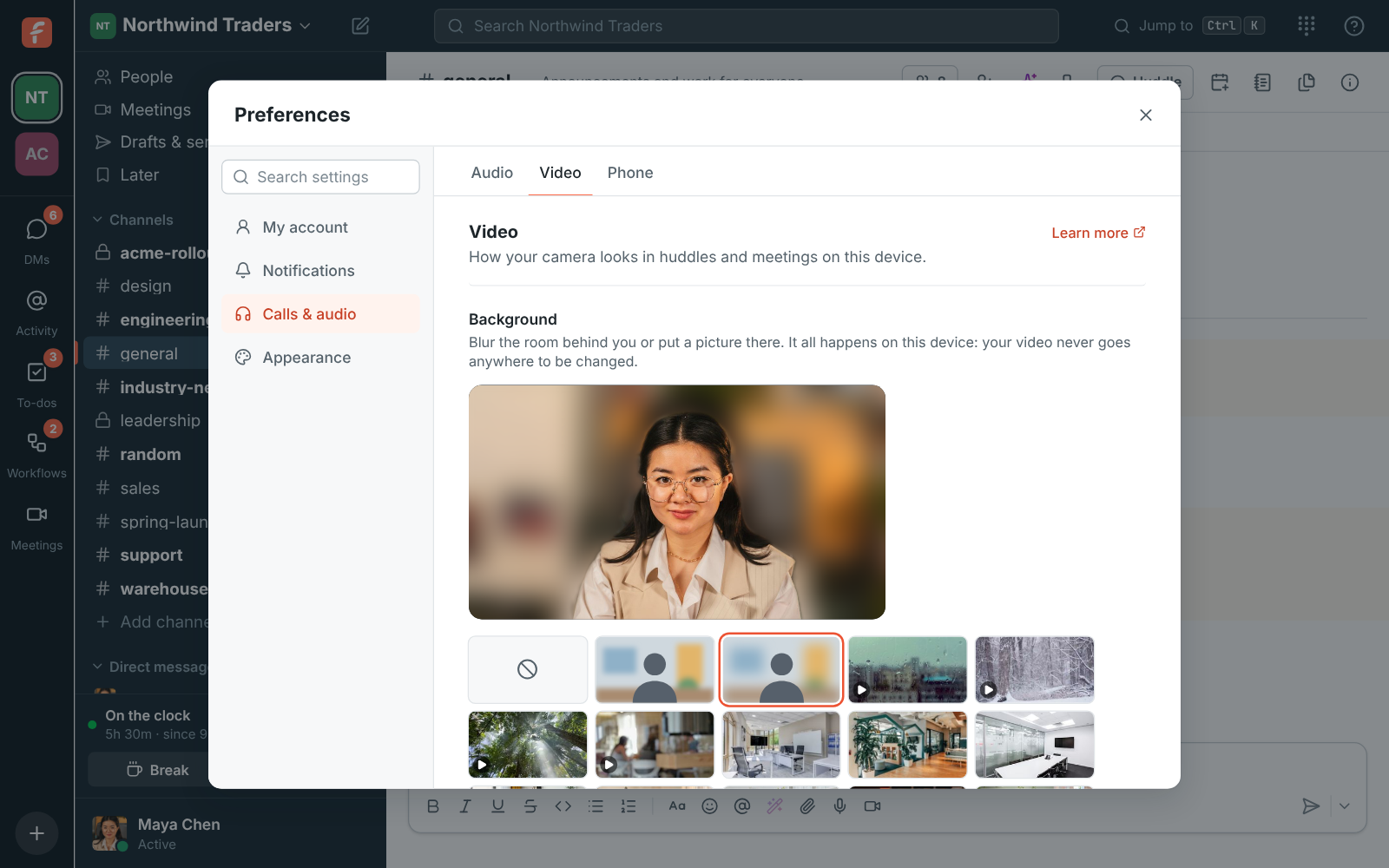Open the compose new message icon
Screen dimensions: 1389x868
360,26
